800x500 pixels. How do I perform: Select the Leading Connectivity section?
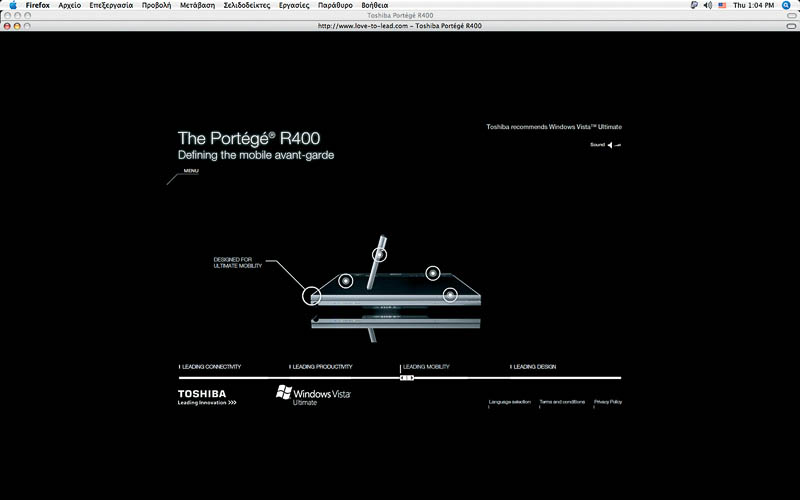coord(211,367)
